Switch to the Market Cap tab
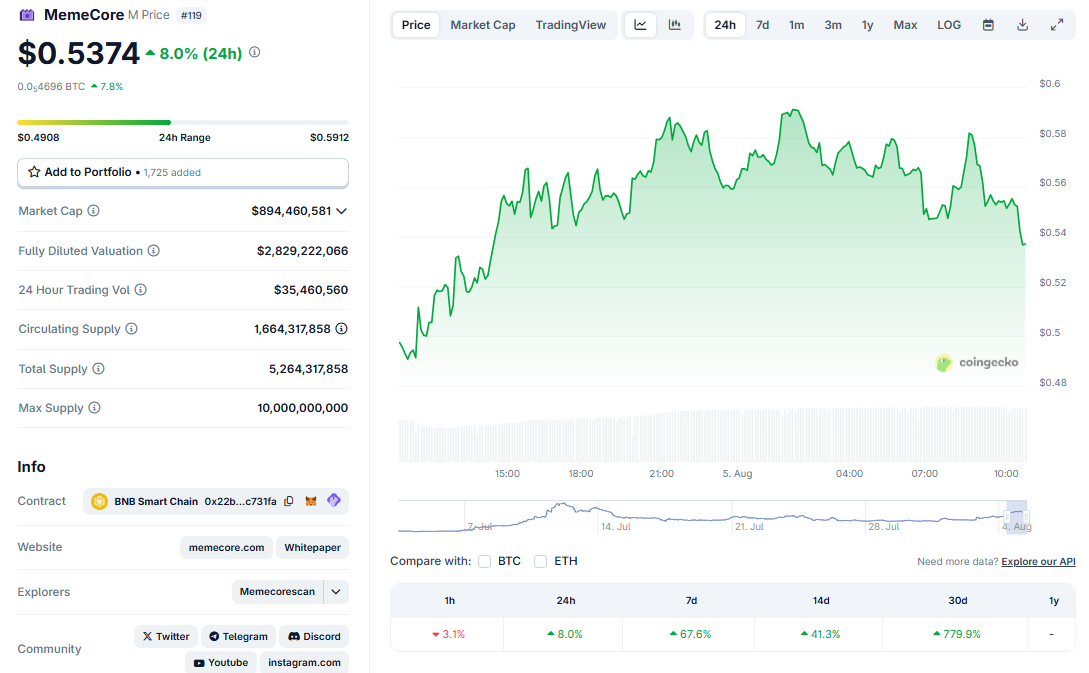1089x673 pixels. point(483,25)
